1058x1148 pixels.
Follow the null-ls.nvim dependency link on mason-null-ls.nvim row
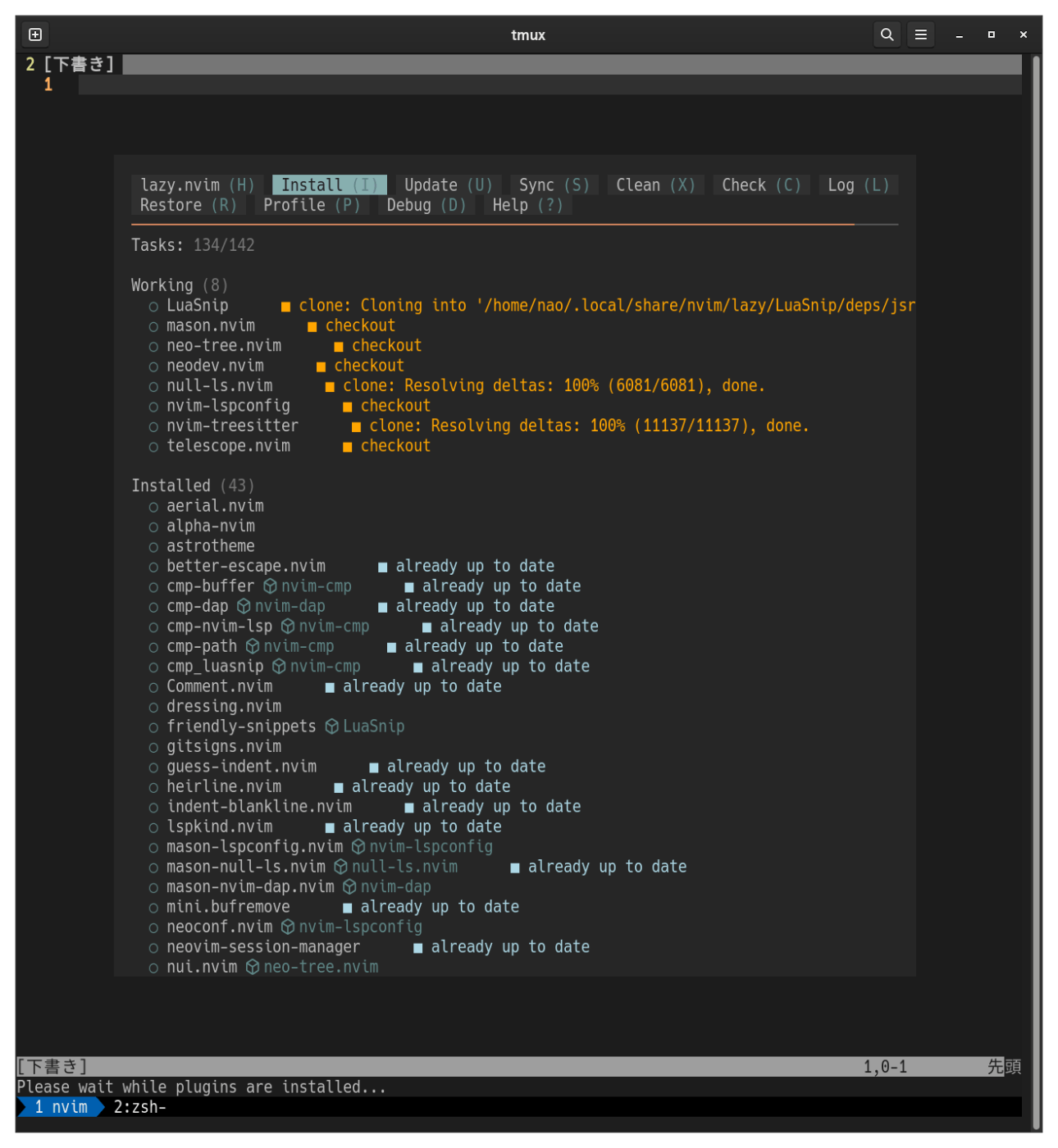[405, 867]
